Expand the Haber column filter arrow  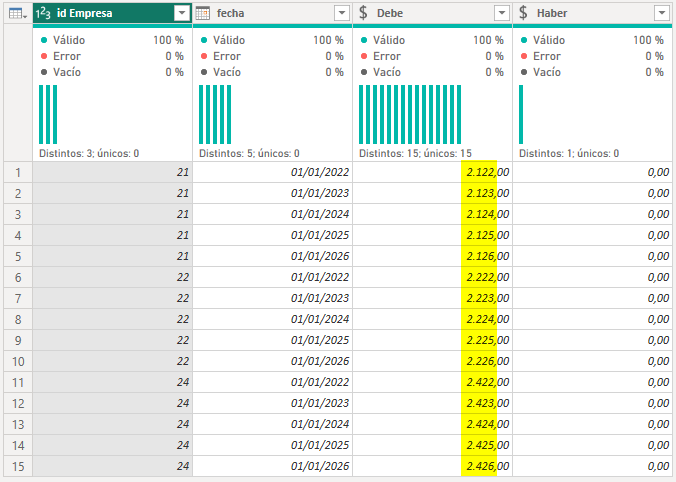(x=661, y=13)
